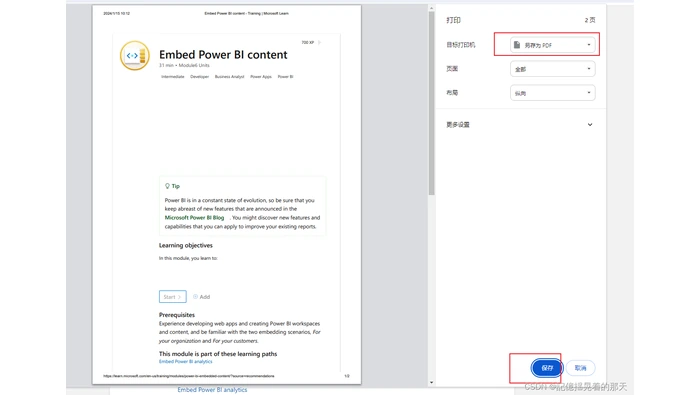Open the destination printer dropdown (另存为 PDF)

click(x=553, y=45)
